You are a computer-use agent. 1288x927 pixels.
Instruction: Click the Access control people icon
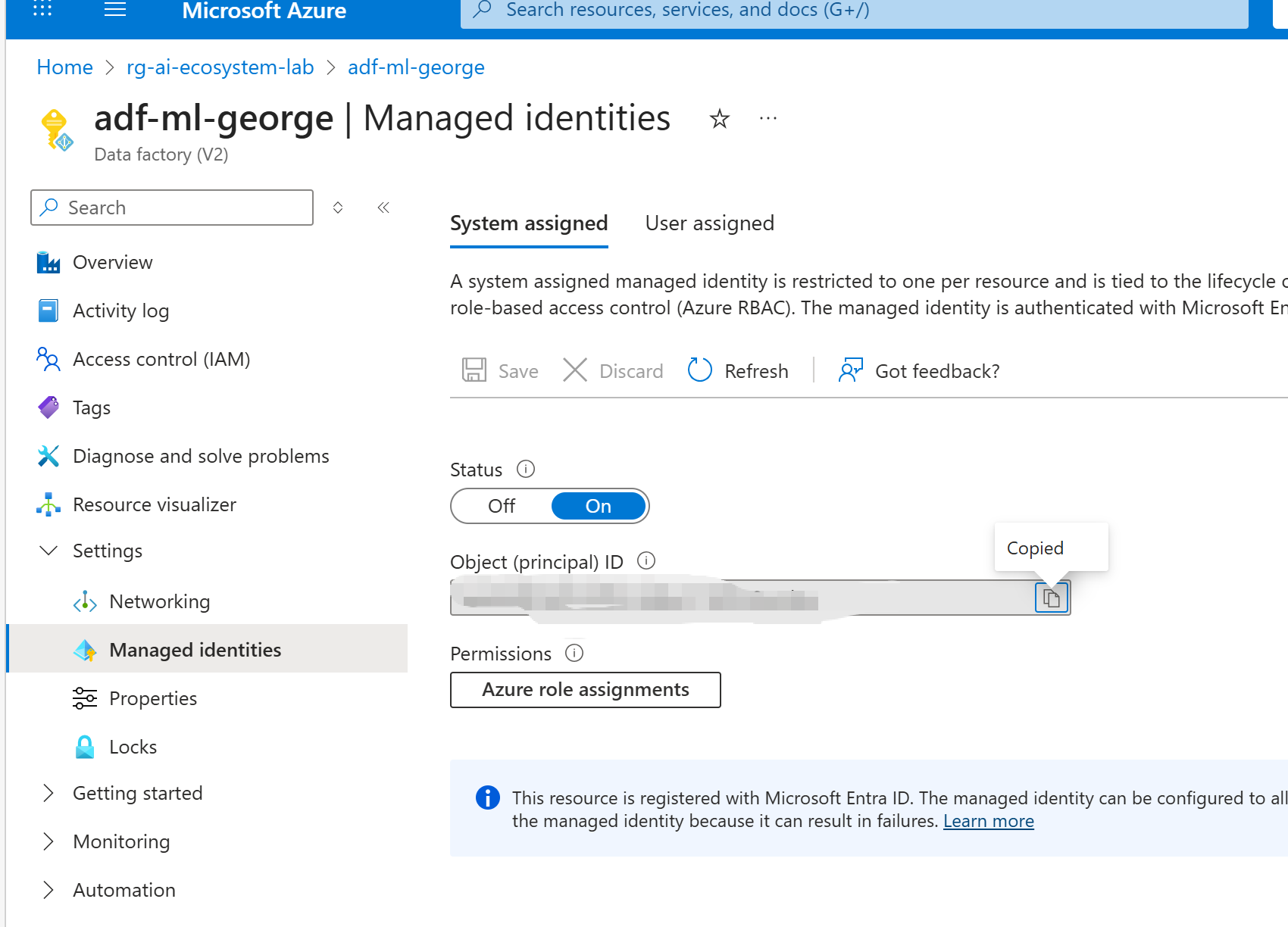click(48, 359)
